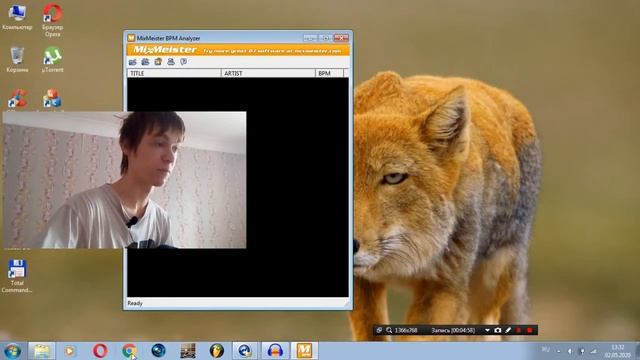
Task: Open the film-strip taskbar application
Action: [x=188, y=351]
